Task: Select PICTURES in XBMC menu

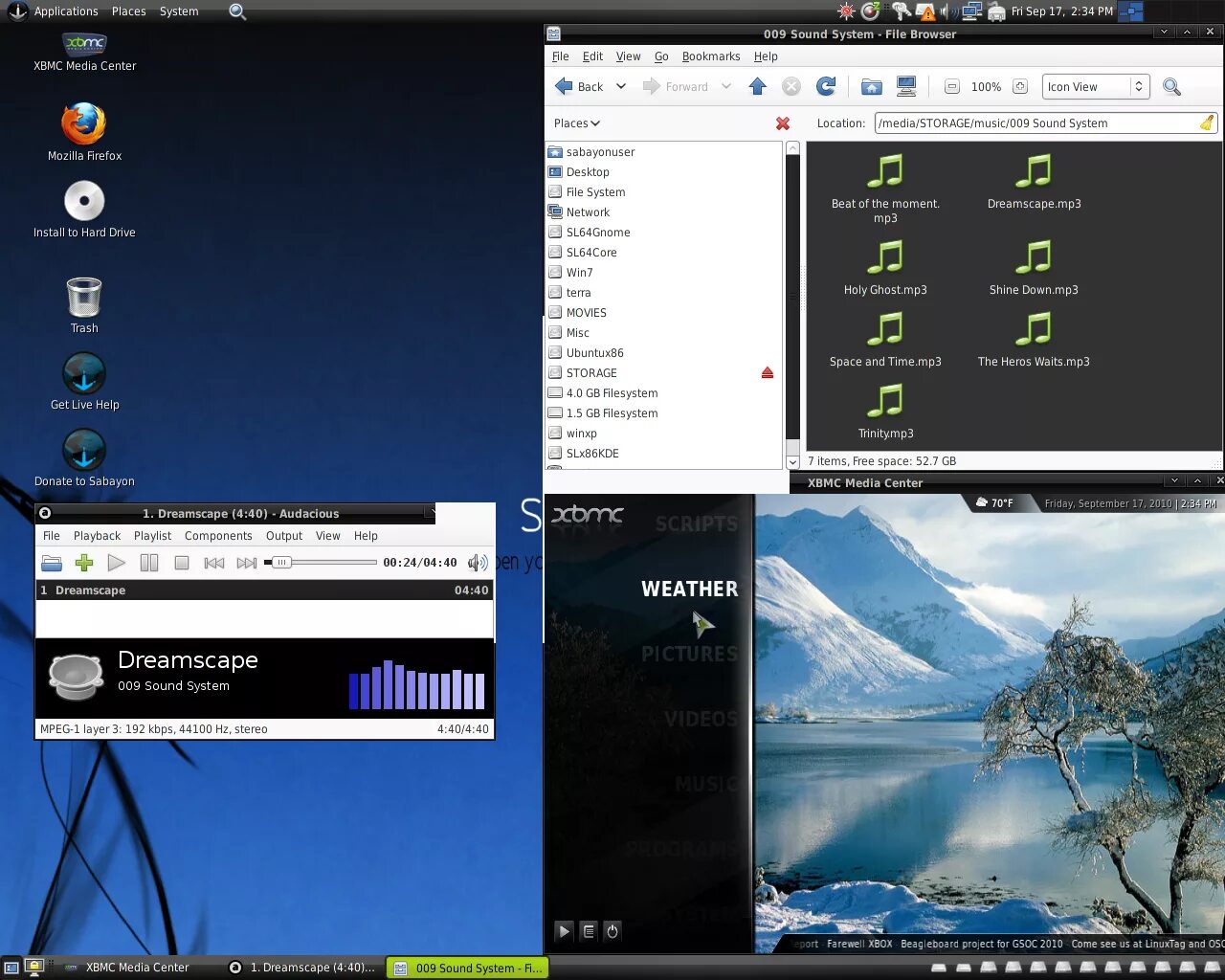Action: [x=689, y=655]
